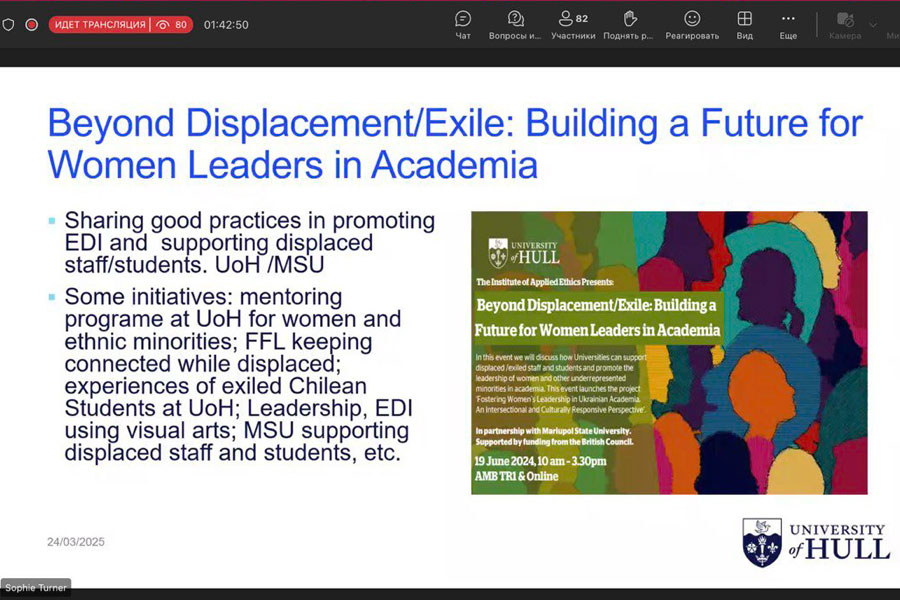
Task: Click the red recording indicator icon
Action: pyautogui.click(x=31, y=24)
